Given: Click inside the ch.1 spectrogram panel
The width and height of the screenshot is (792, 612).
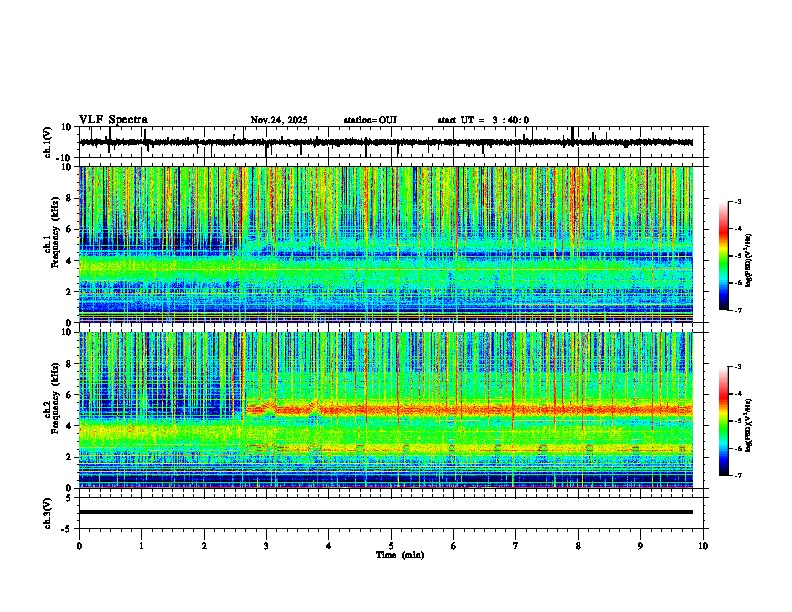Looking at the screenshot, I should (386, 244).
